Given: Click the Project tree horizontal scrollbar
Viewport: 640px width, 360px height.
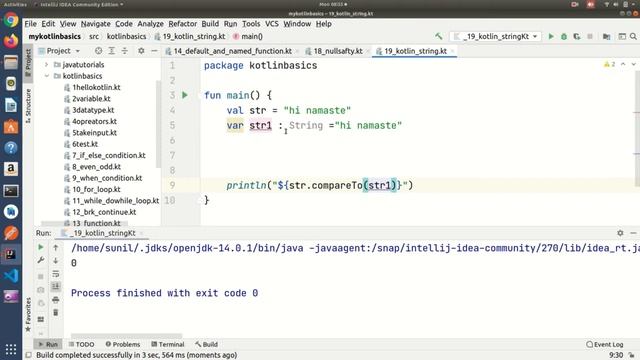Looking at the screenshot, I should coord(84,223).
